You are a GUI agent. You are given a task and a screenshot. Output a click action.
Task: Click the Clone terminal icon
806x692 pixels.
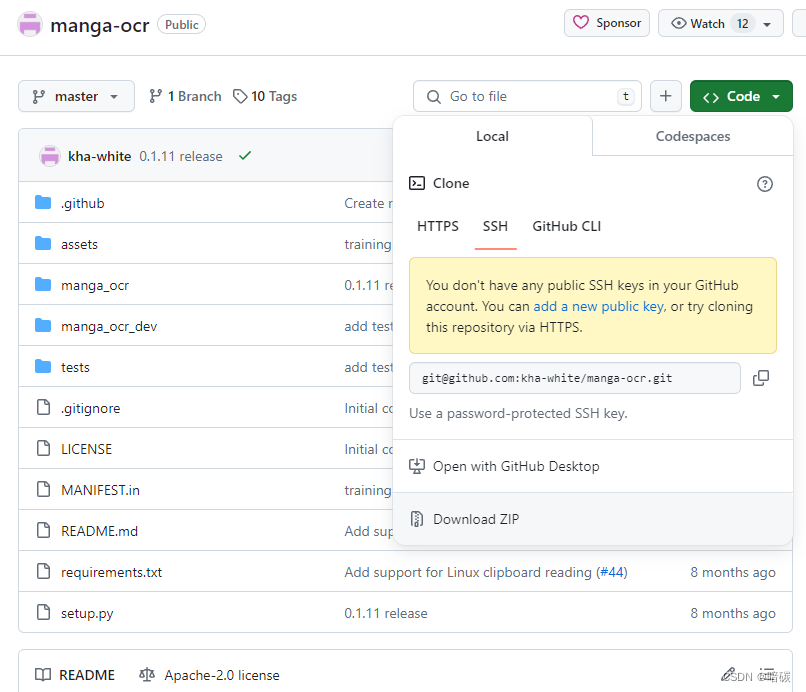[417, 183]
